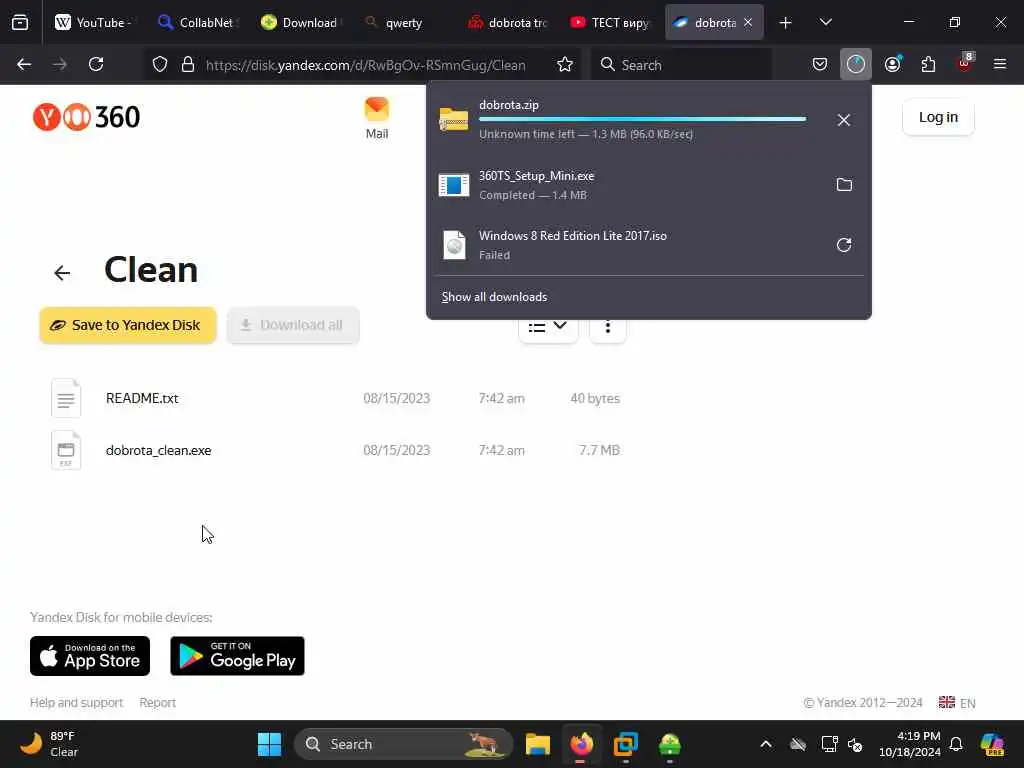Open the VirtualBox taskbar icon

click(626, 744)
